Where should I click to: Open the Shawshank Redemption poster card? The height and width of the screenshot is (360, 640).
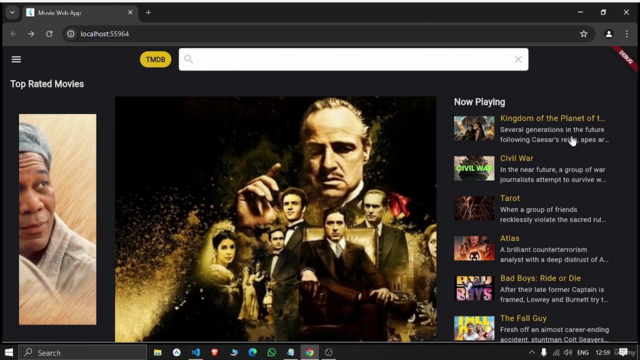point(58,219)
